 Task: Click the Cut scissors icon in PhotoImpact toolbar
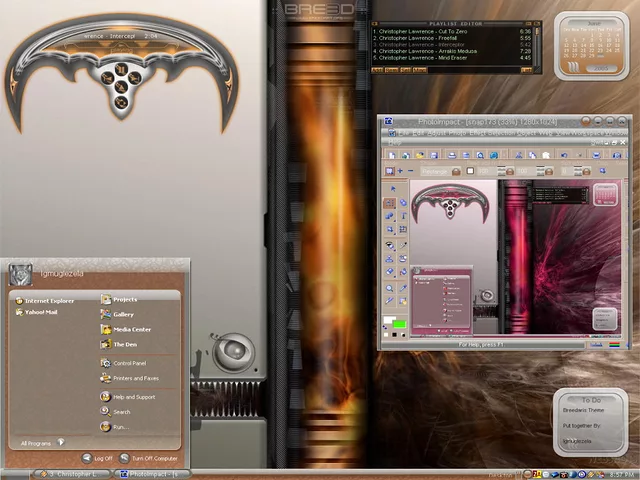pyautogui.click(x=518, y=155)
